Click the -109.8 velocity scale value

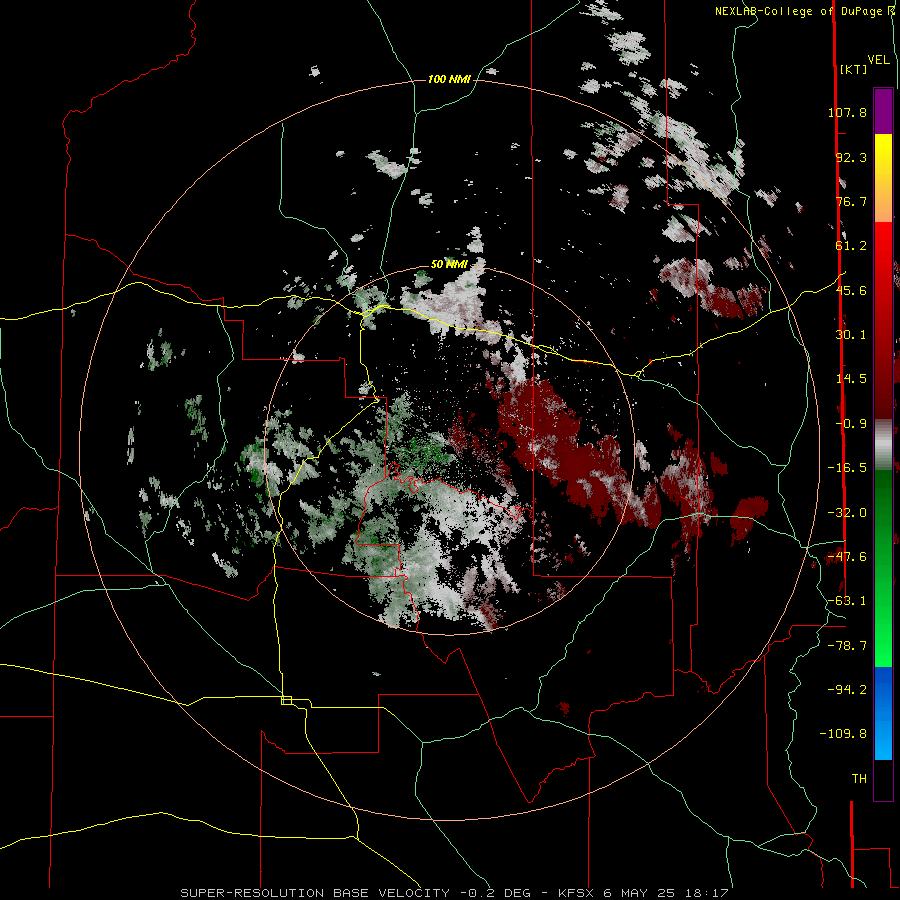tap(843, 734)
